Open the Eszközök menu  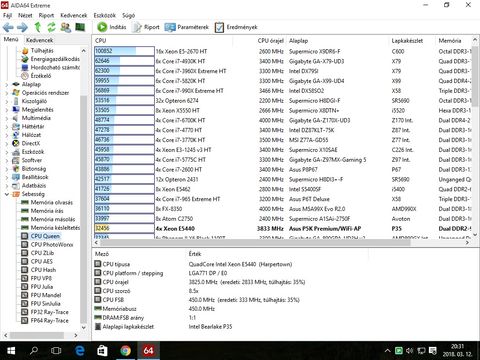(104, 15)
